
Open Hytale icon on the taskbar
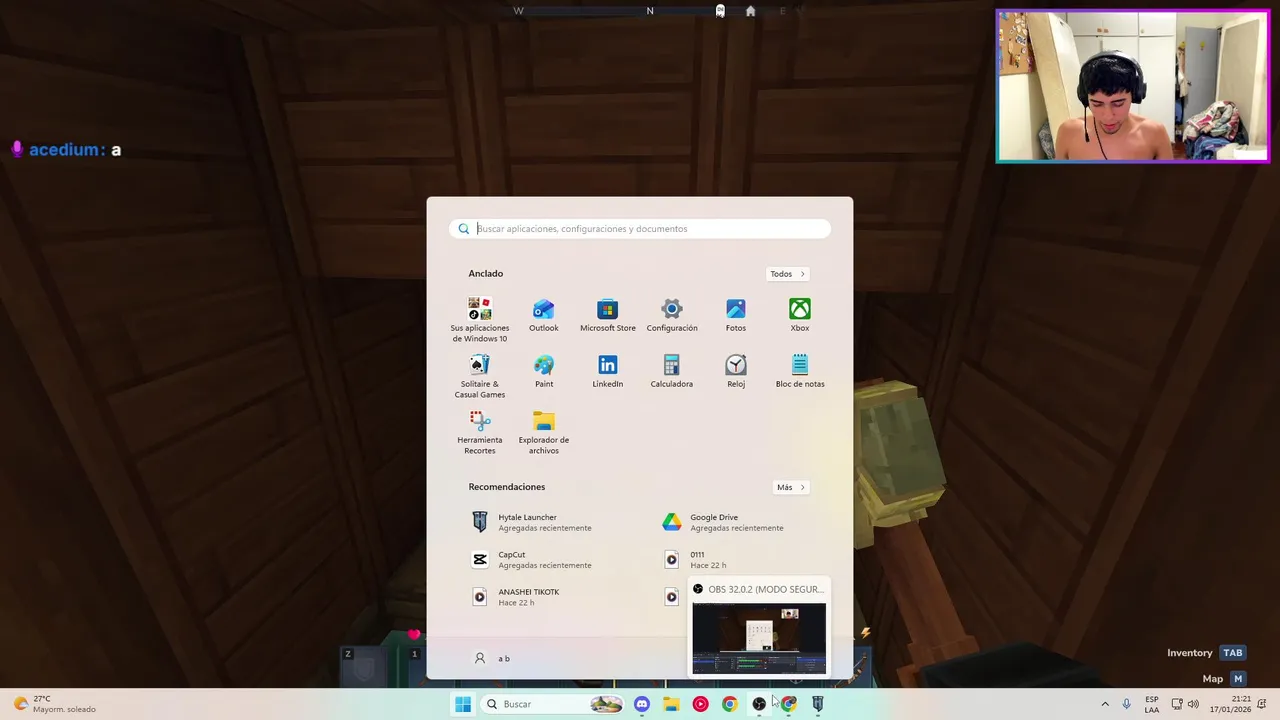pos(817,704)
